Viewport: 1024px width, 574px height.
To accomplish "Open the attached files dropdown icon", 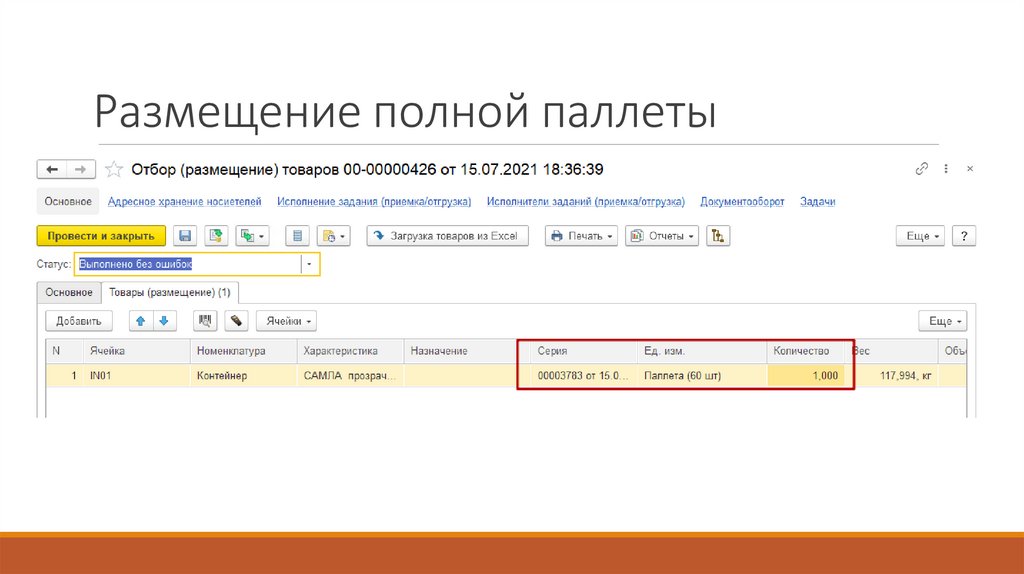I will [334, 236].
